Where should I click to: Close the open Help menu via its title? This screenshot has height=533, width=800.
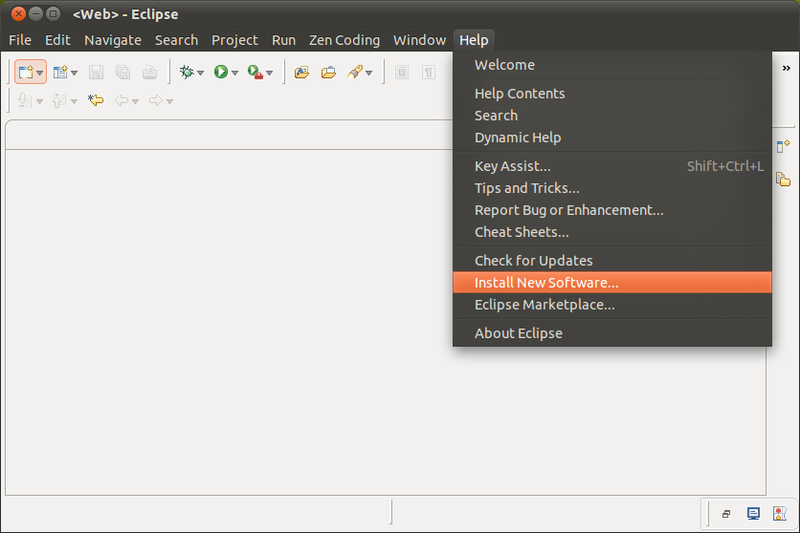(474, 40)
